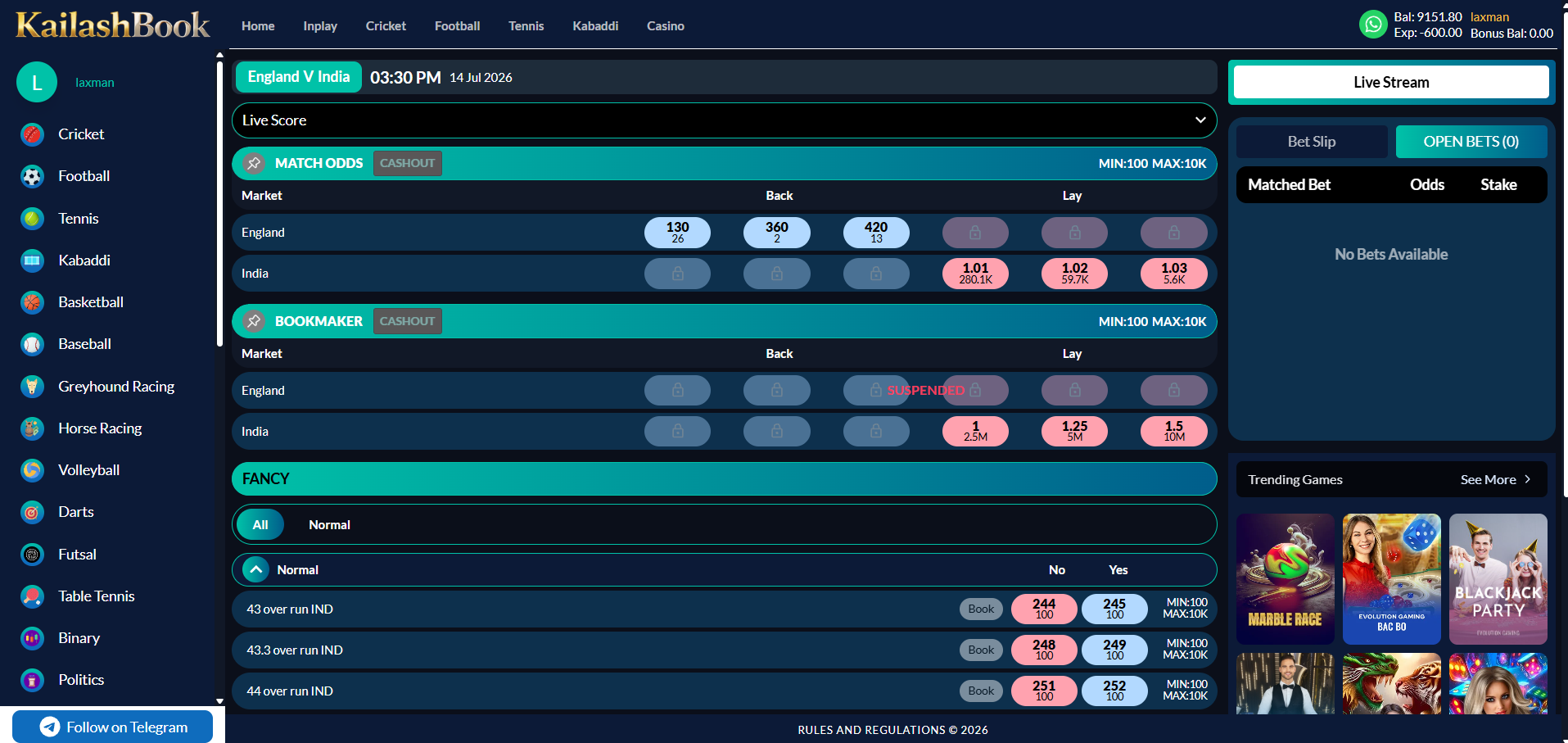Lay India at 1.03 match odds
The height and width of the screenshot is (743, 1568).
pos(1174,273)
